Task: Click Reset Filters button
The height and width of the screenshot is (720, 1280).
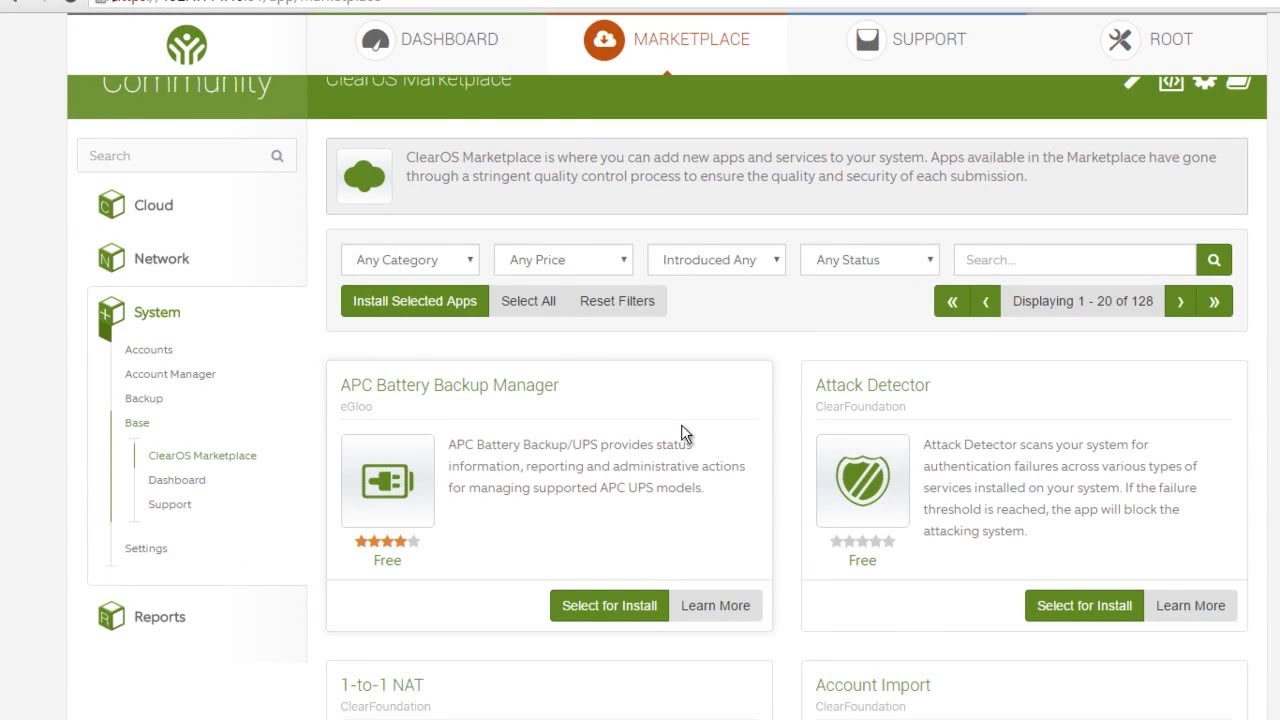Action: coord(617,301)
